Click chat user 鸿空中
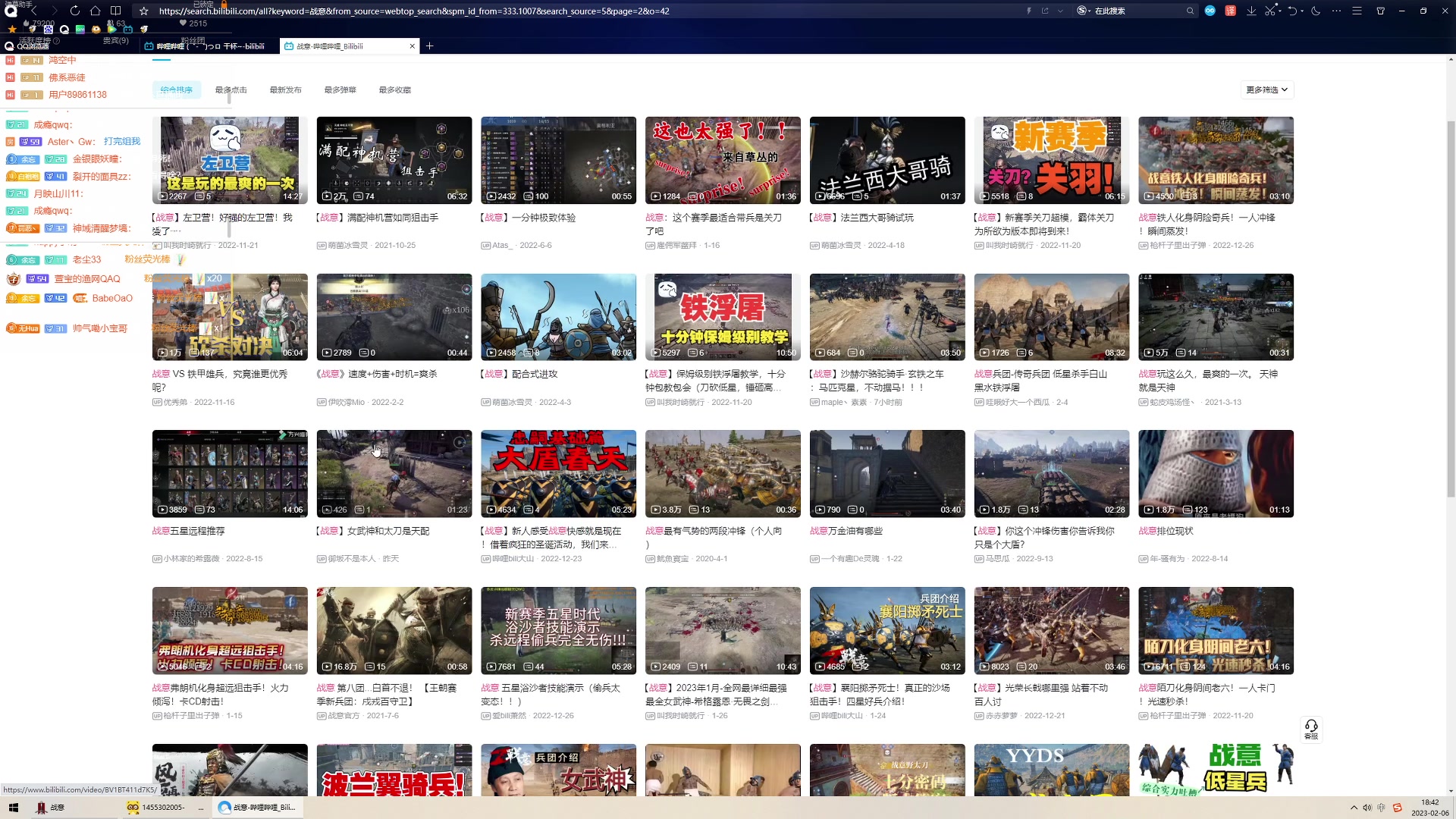This screenshot has width=1456, height=819. [62, 60]
